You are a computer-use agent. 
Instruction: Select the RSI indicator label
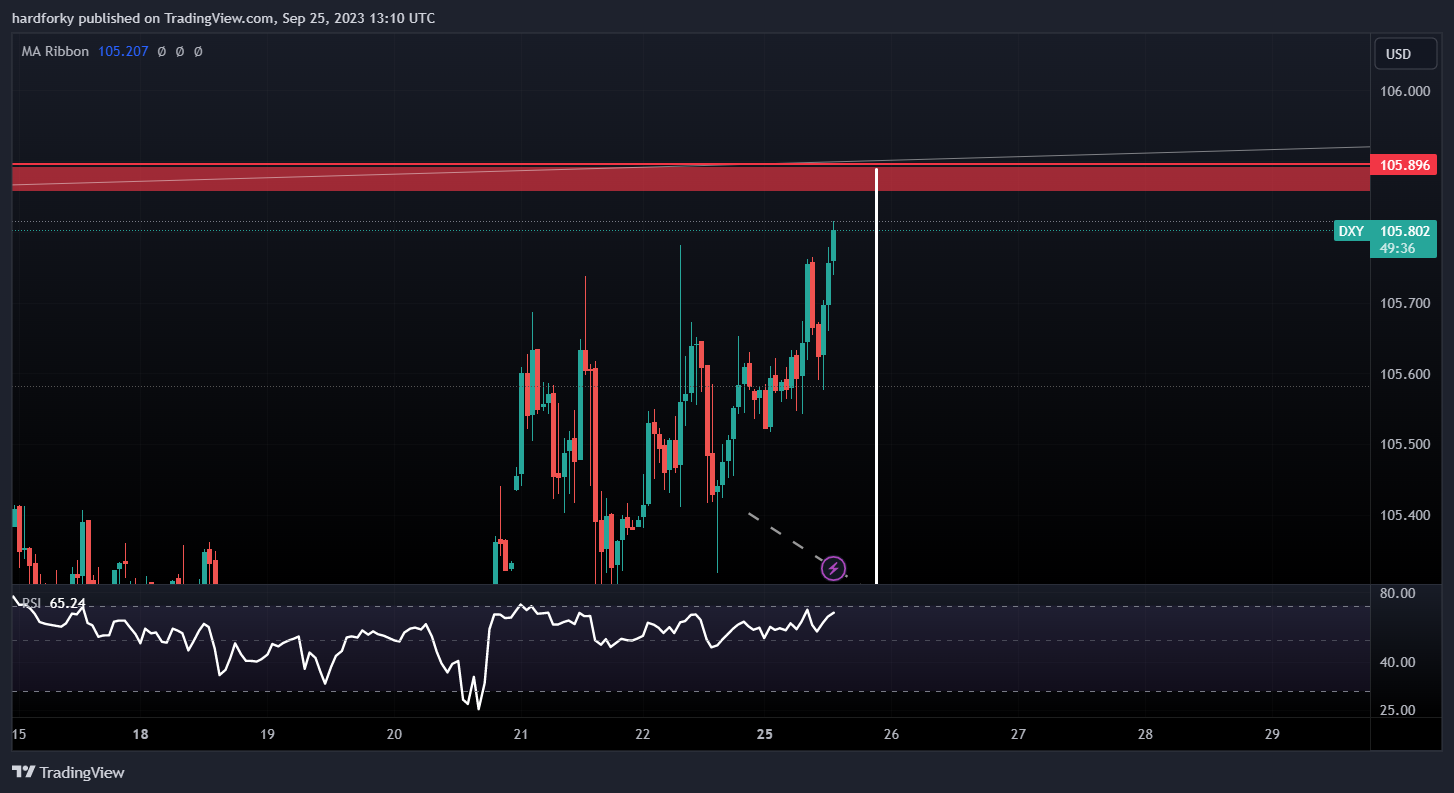[x=32, y=603]
